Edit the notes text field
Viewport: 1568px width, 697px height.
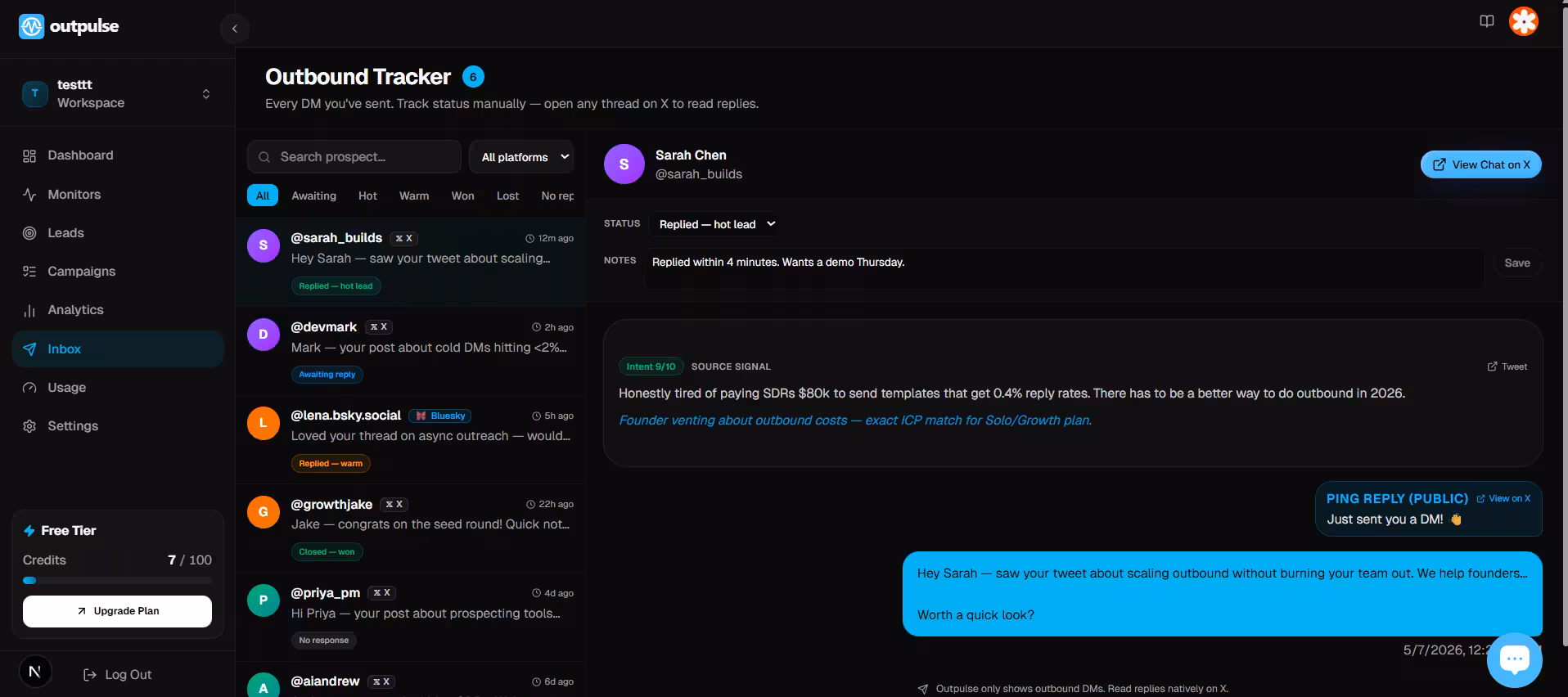[1065, 268]
